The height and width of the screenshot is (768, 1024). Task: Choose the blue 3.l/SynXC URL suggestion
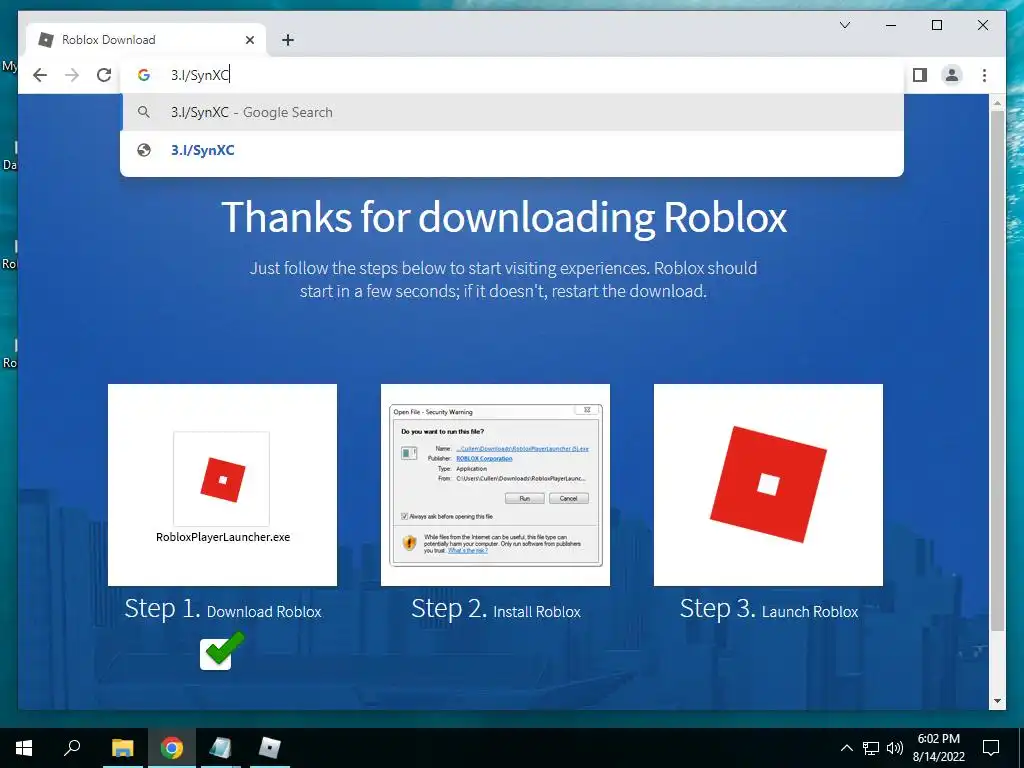pos(513,150)
